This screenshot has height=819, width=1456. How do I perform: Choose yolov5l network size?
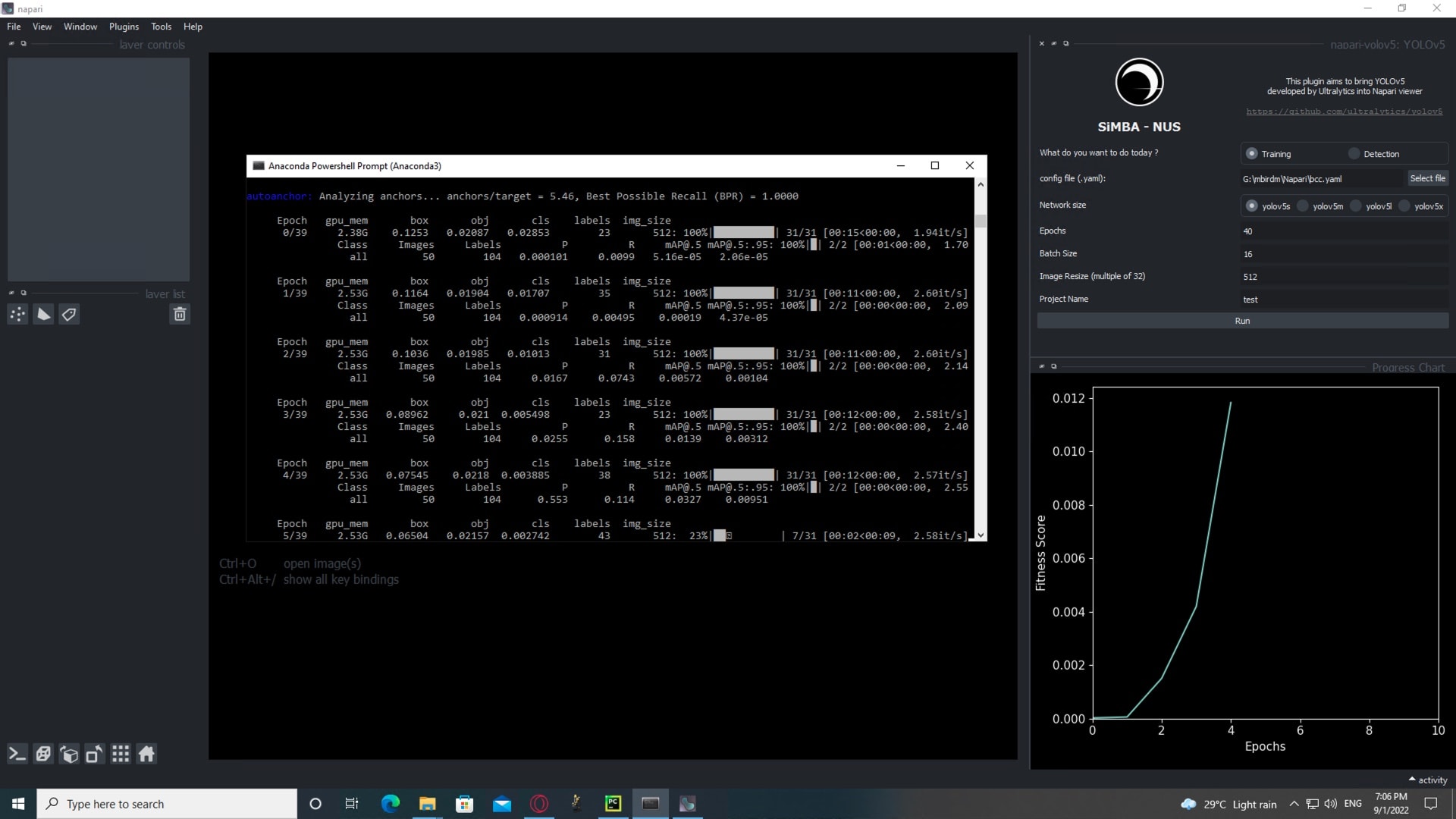tap(1356, 206)
